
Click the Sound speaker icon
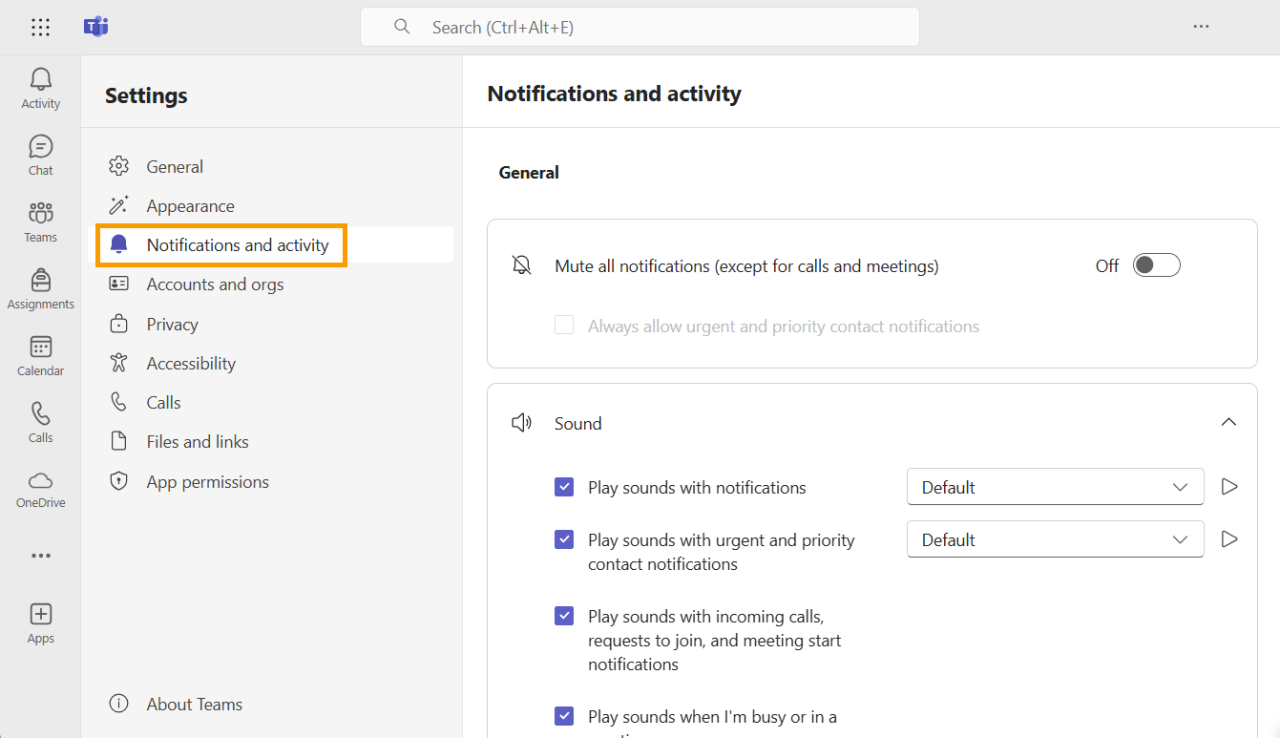coord(521,423)
